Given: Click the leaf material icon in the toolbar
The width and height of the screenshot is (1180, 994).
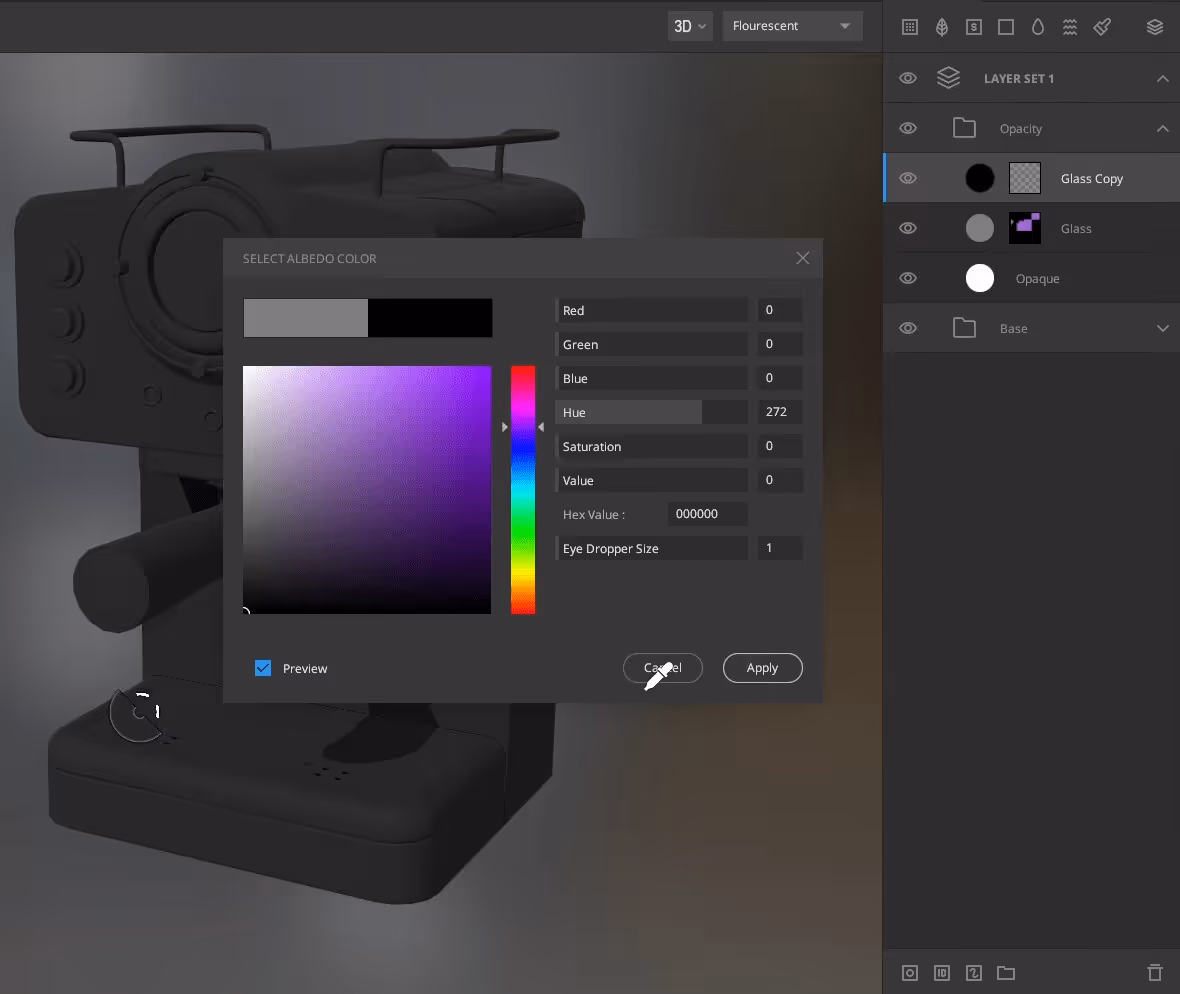Looking at the screenshot, I should pyautogui.click(x=941, y=27).
